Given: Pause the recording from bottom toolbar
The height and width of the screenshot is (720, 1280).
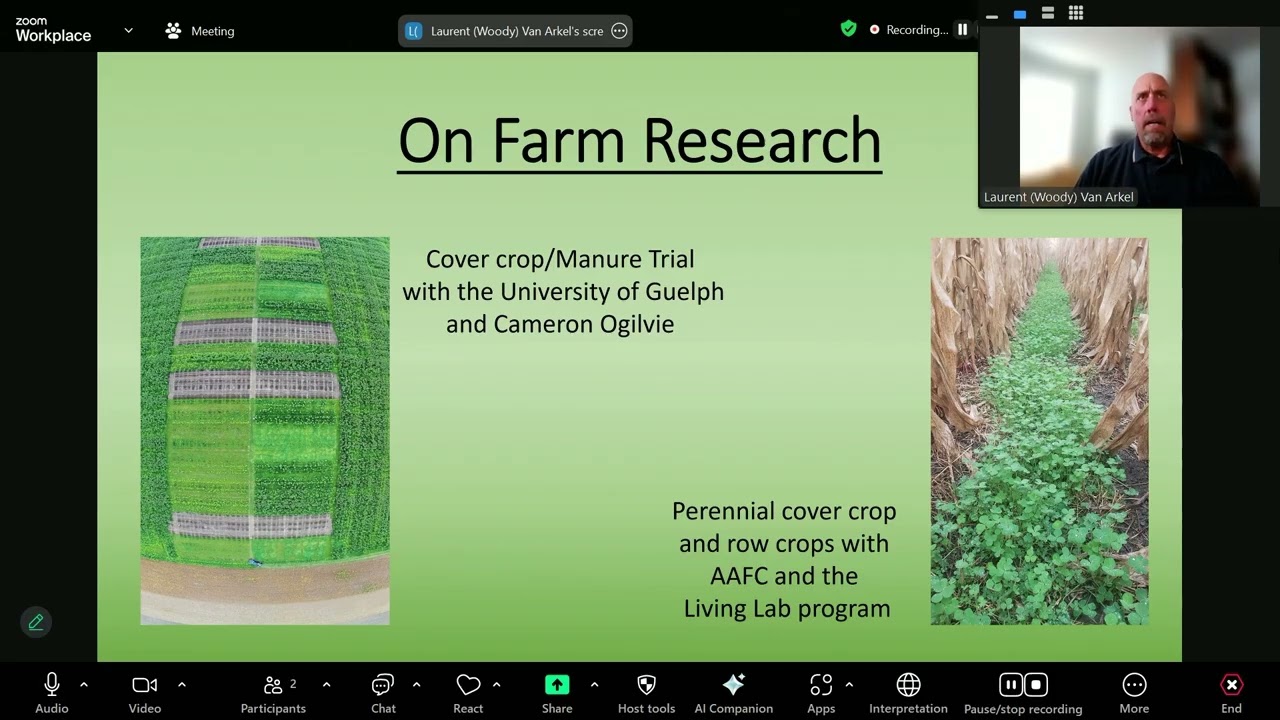Looking at the screenshot, I should click(x=1011, y=685).
